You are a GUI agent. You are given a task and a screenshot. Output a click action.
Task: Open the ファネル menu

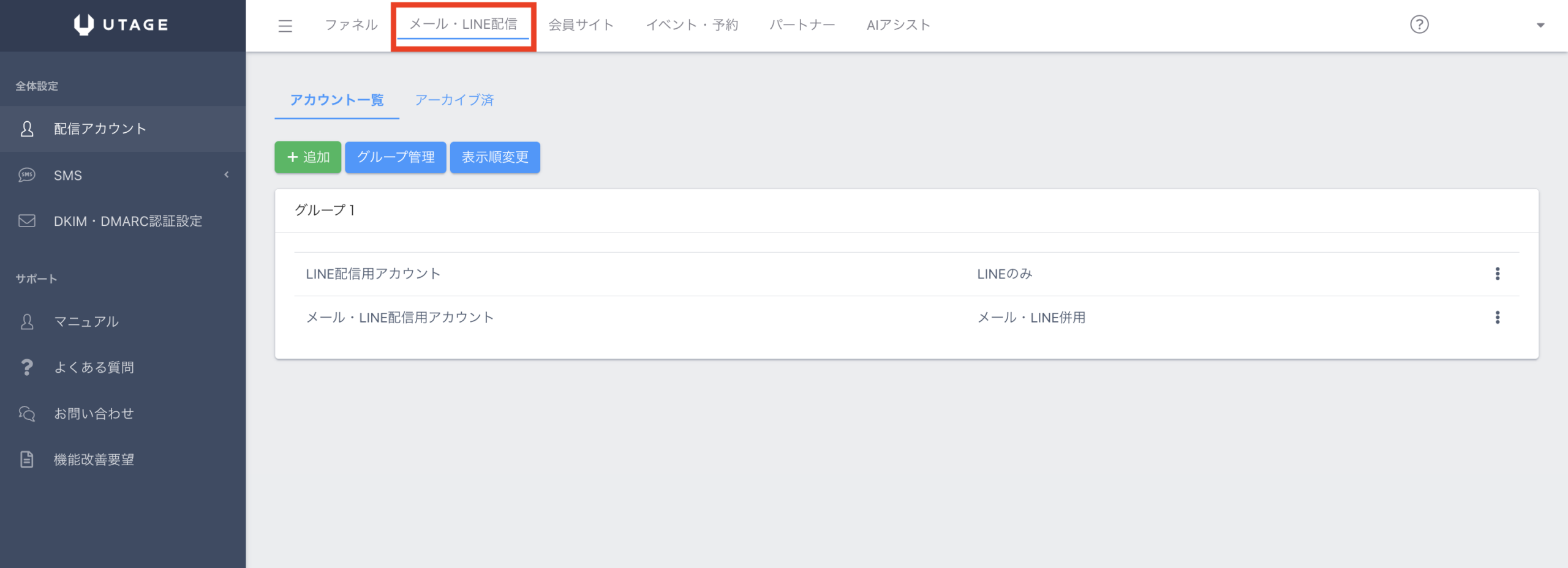point(351,25)
